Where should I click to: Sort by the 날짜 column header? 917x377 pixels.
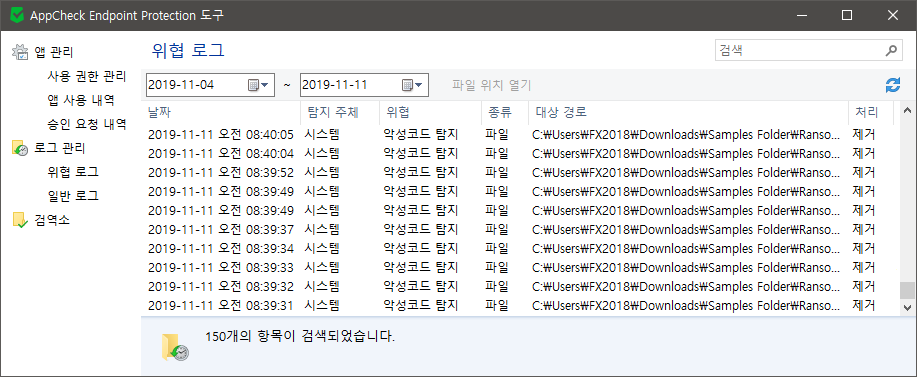(221, 112)
